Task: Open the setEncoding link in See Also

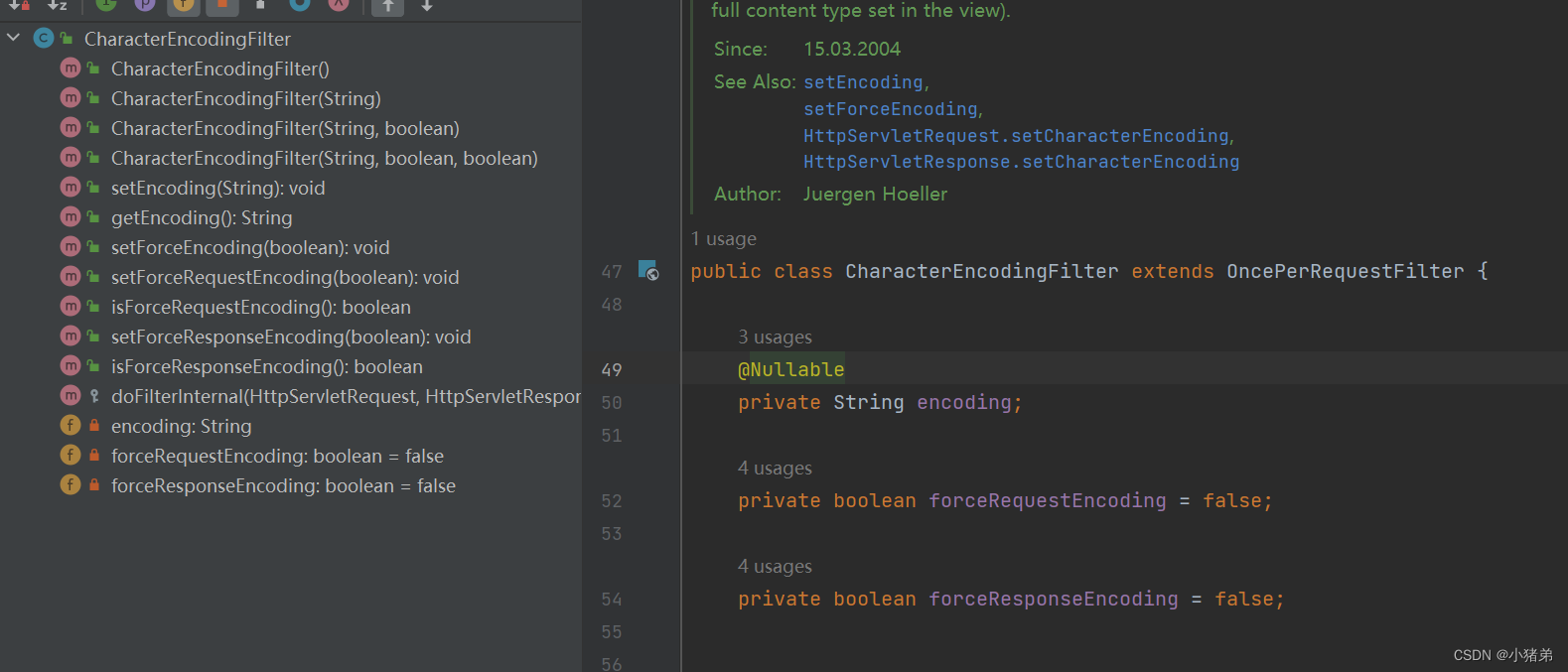Action: click(x=863, y=82)
